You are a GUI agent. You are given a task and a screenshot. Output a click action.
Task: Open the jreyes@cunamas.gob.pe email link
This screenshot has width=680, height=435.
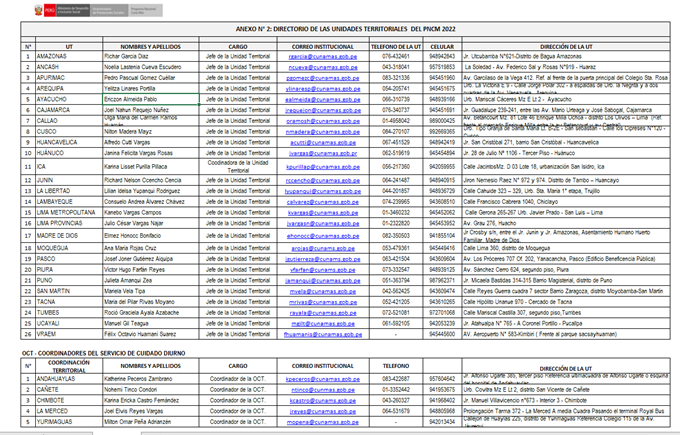[x=323, y=411]
